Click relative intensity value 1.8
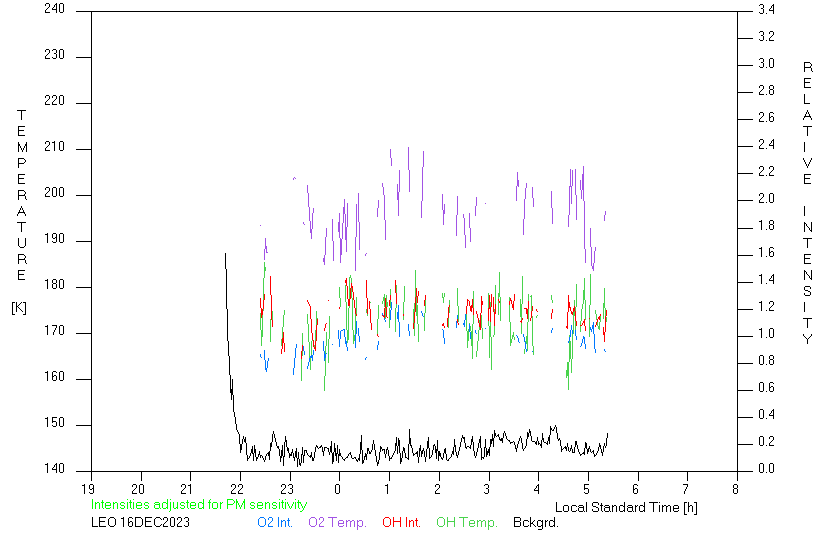Viewport: 828px width, 535px height. pyautogui.click(x=766, y=226)
